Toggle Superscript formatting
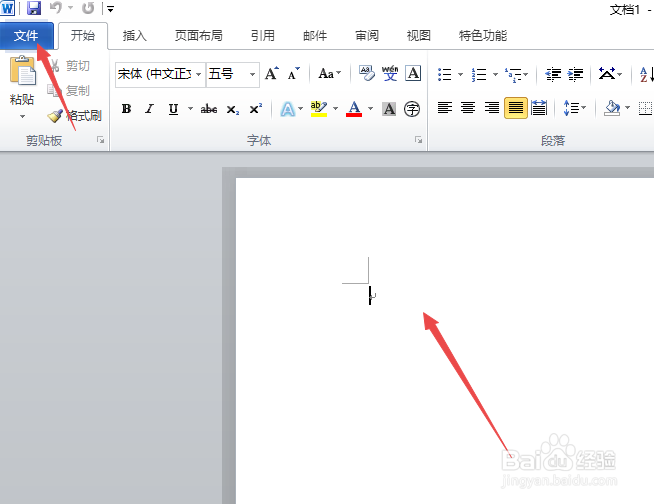 pyautogui.click(x=255, y=109)
